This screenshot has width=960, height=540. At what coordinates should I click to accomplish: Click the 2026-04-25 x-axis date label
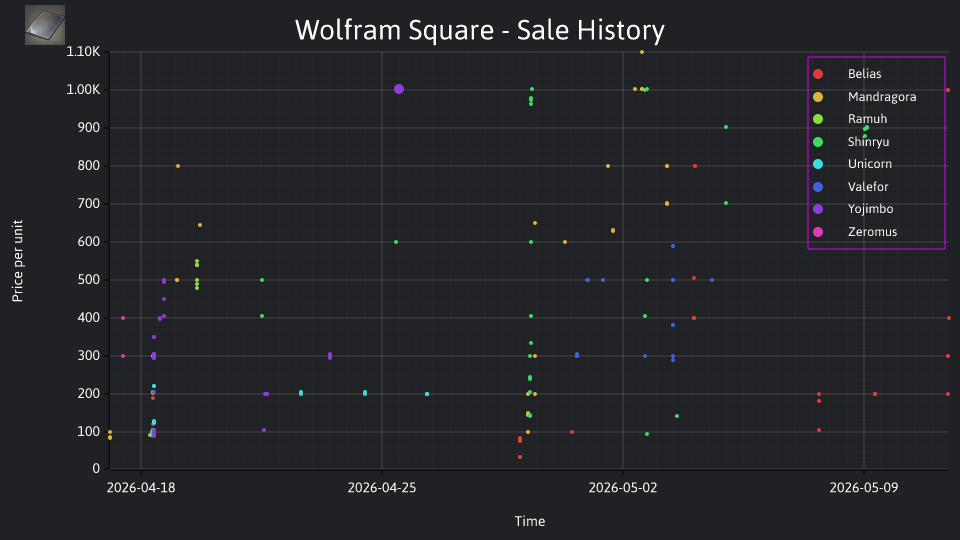[381, 487]
